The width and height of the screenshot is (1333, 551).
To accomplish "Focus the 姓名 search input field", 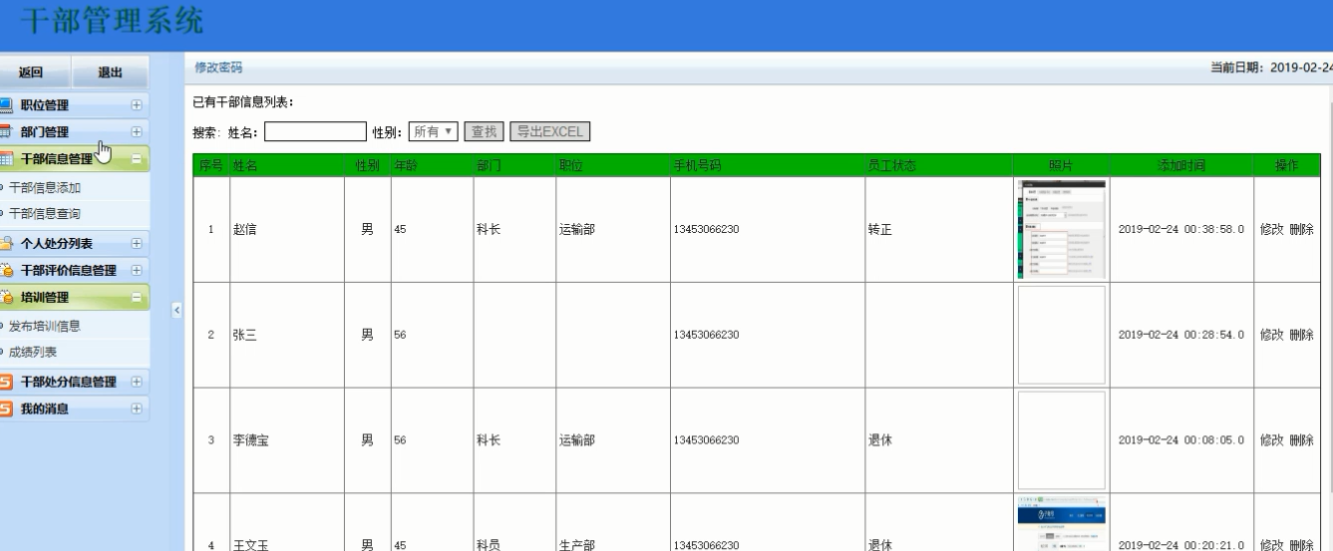I will [x=316, y=132].
